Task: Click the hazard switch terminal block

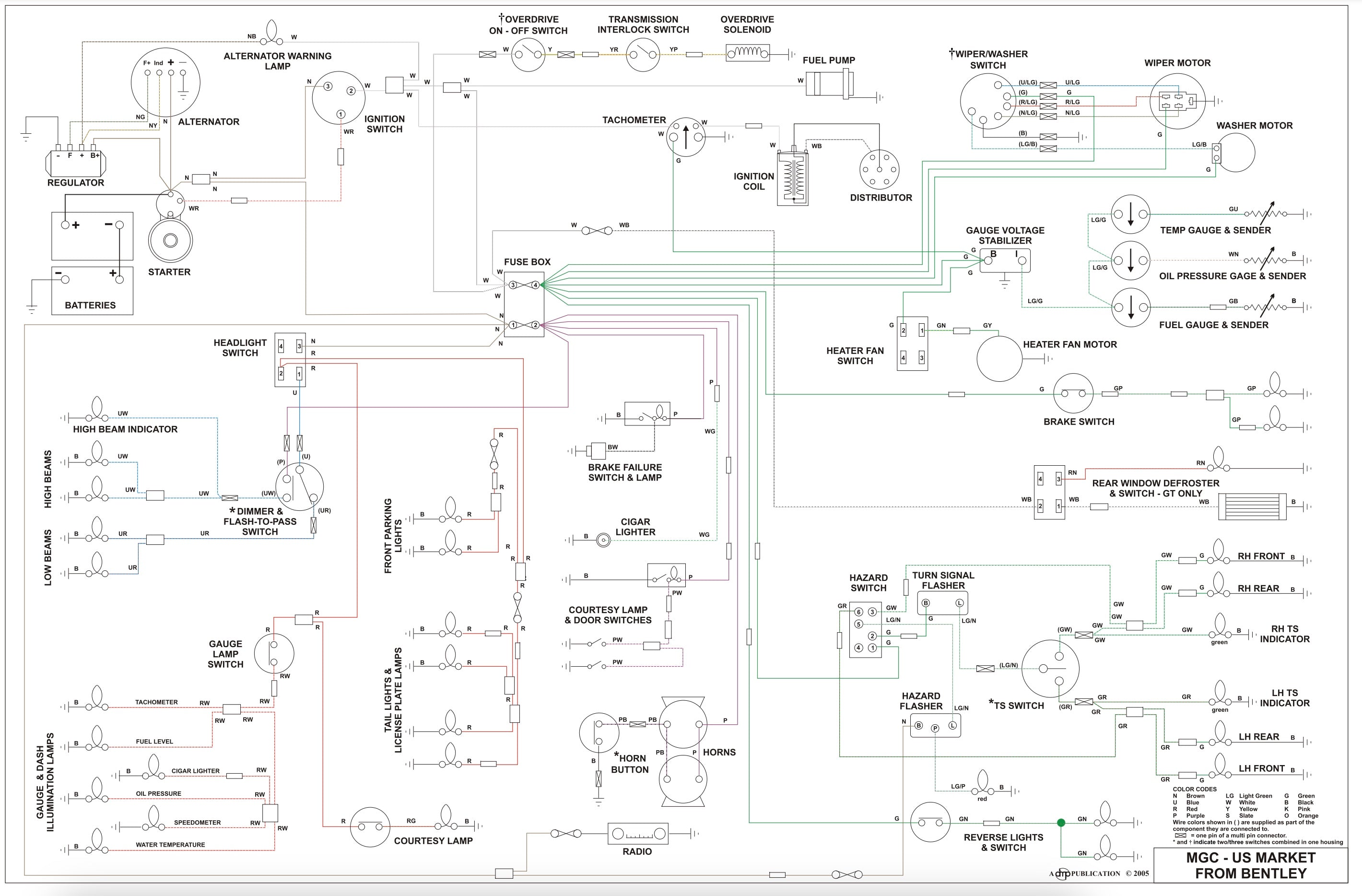Action: click(865, 629)
